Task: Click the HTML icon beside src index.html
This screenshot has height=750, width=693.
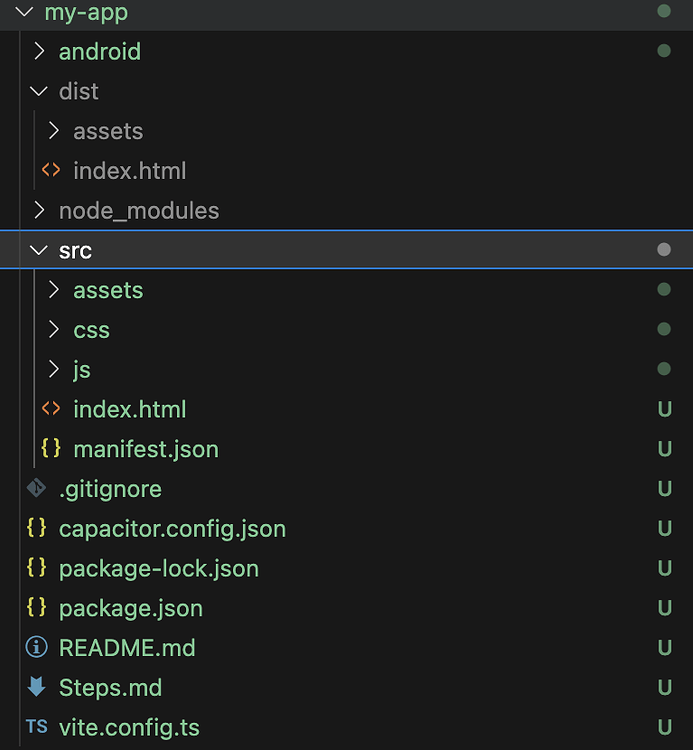Action: pyautogui.click(x=50, y=409)
